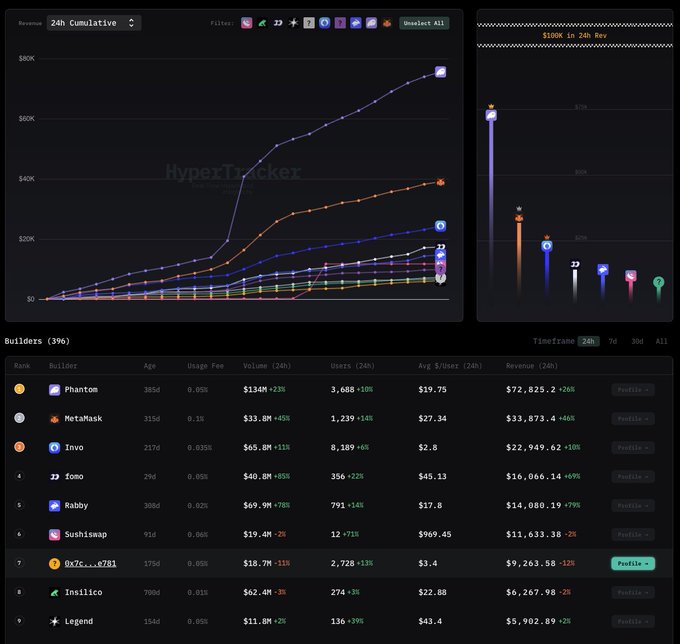The image size is (680, 644).
Task: Click MetaMask volume value $33.8M
Action: (x=257, y=418)
